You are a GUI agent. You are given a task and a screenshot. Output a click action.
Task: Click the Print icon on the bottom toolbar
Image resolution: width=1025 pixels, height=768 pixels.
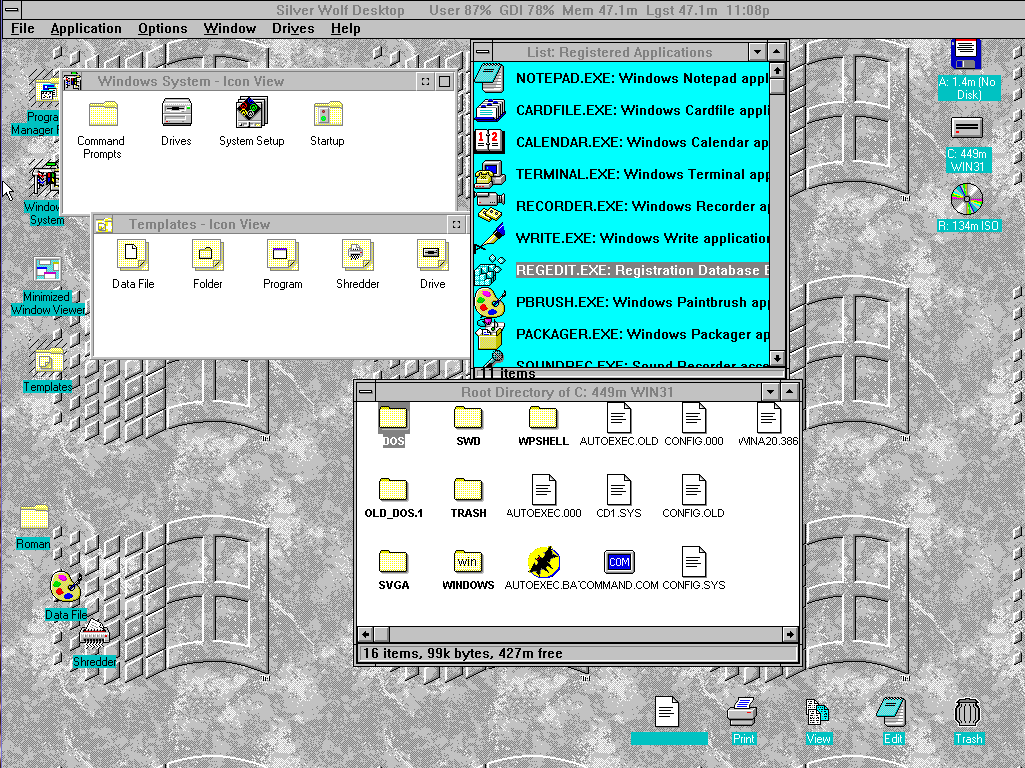coord(743,712)
